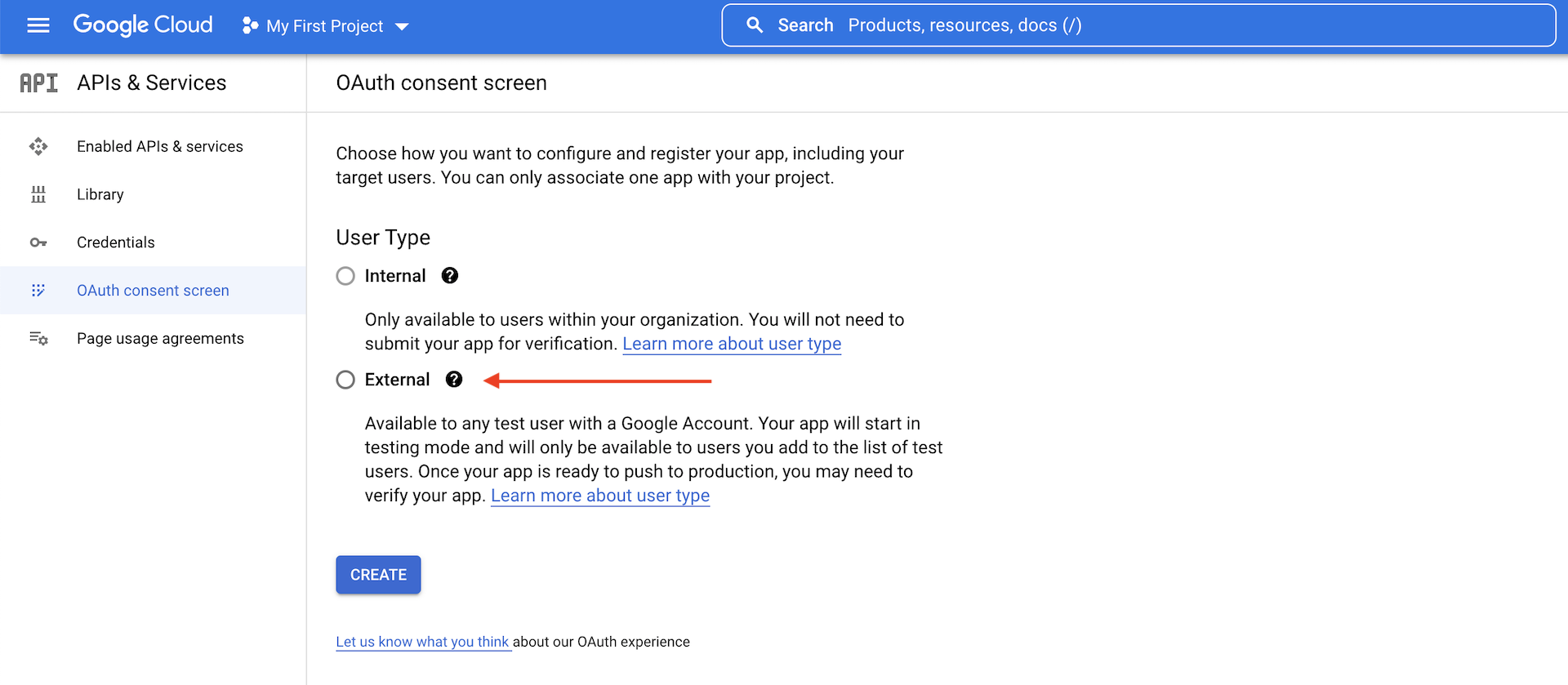This screenshot has height=685, width=1568.
Task: Select OAuth consent screen sidebar item
Action: pyautogui.click(x=154, y=291)
